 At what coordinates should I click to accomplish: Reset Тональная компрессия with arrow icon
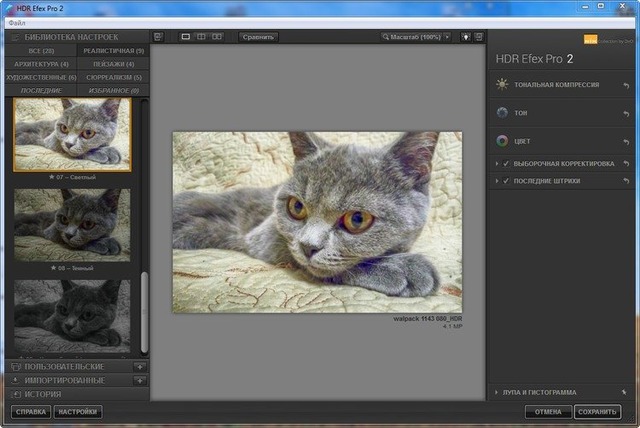pyautogui.click(x=626, y=85)
